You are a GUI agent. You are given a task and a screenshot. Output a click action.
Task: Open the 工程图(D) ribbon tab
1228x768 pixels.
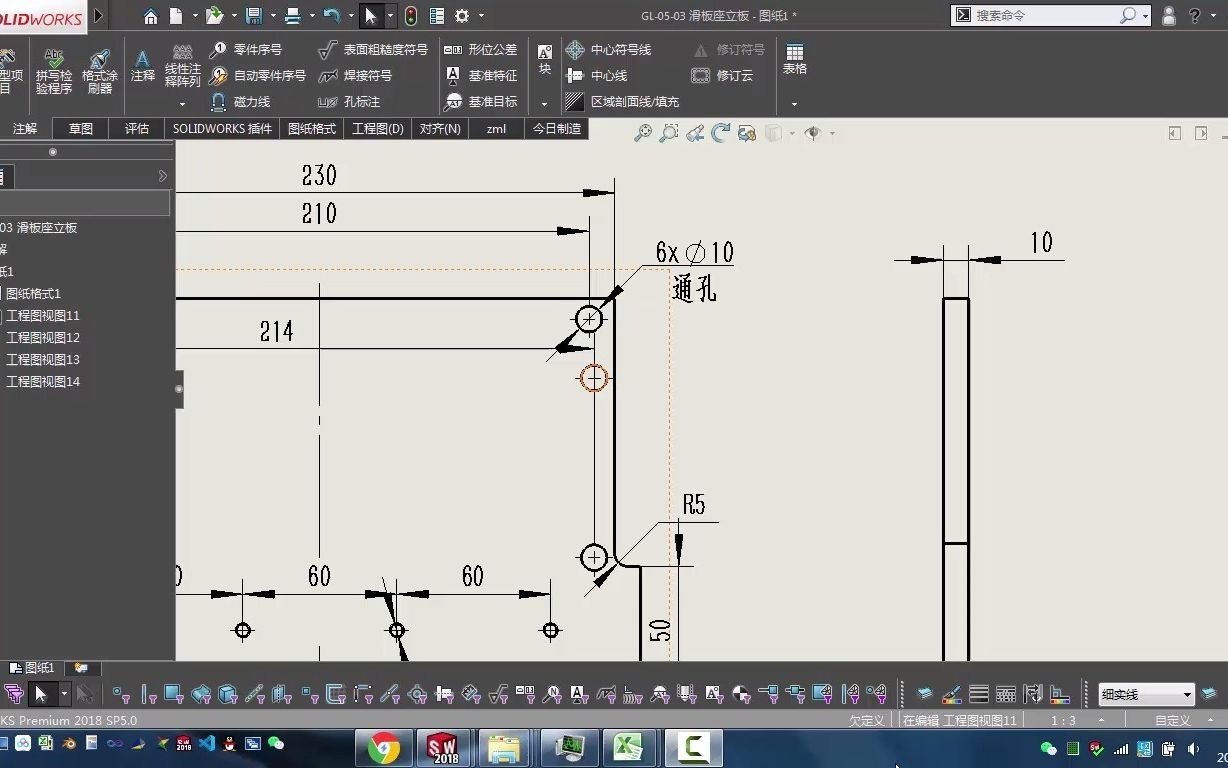(x=377, y=128)
